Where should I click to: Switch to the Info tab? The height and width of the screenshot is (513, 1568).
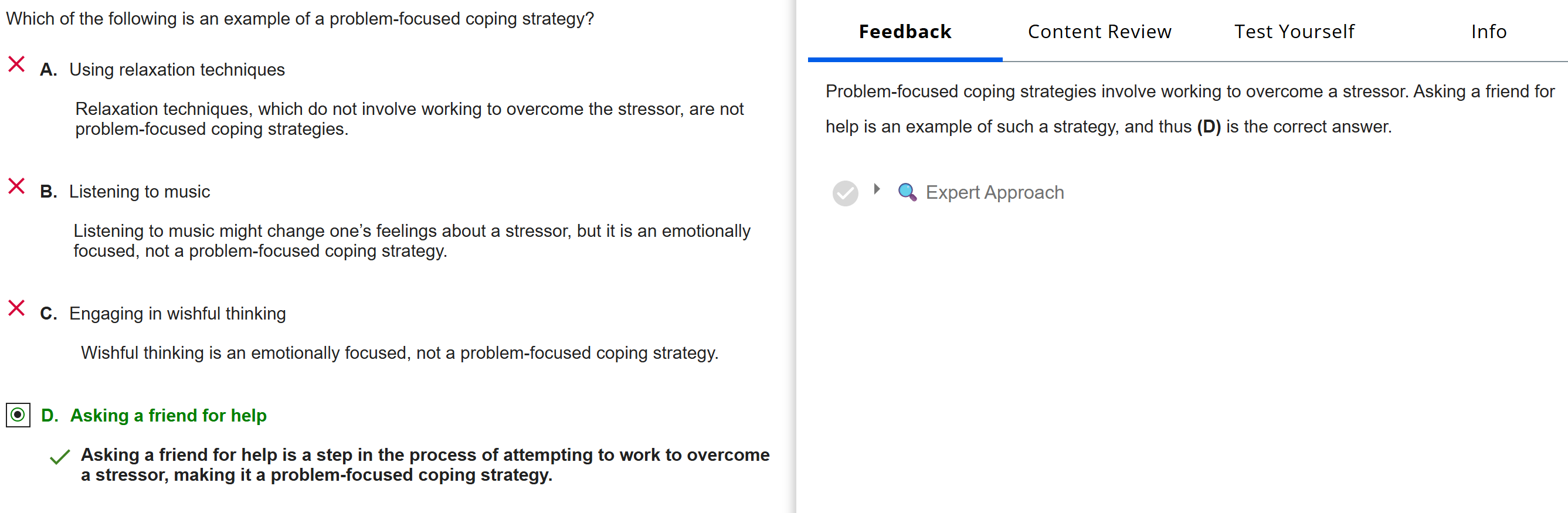coord(1488,32)
